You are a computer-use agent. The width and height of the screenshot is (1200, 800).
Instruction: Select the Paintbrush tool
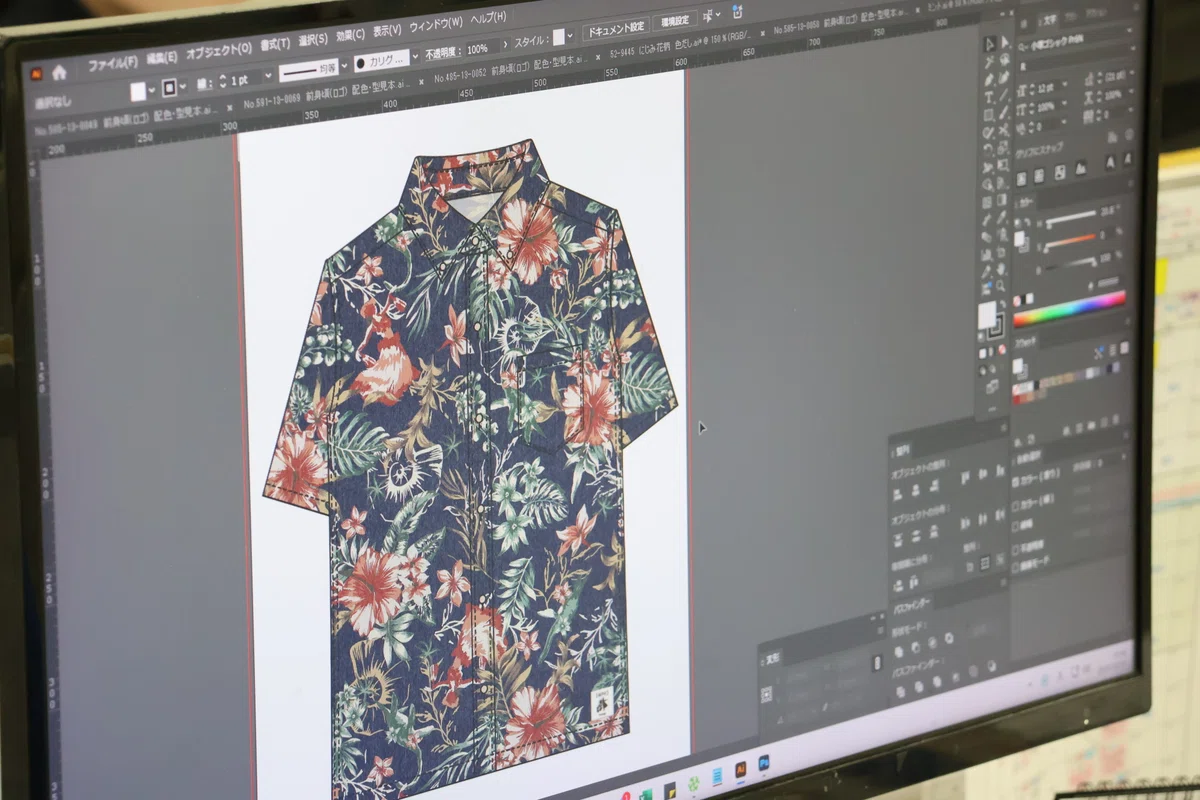pyautogui.click(x=1004, y=112)
